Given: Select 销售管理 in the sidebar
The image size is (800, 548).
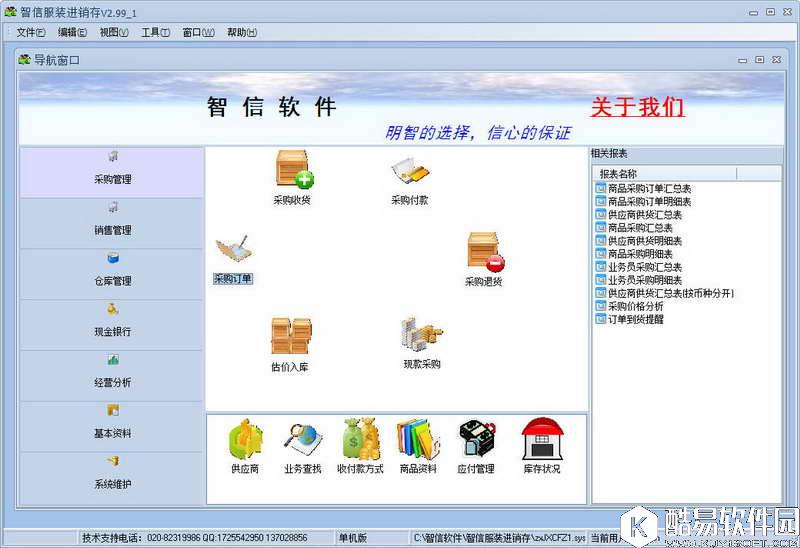Looking at the screenshot, I should coord(112,223).
